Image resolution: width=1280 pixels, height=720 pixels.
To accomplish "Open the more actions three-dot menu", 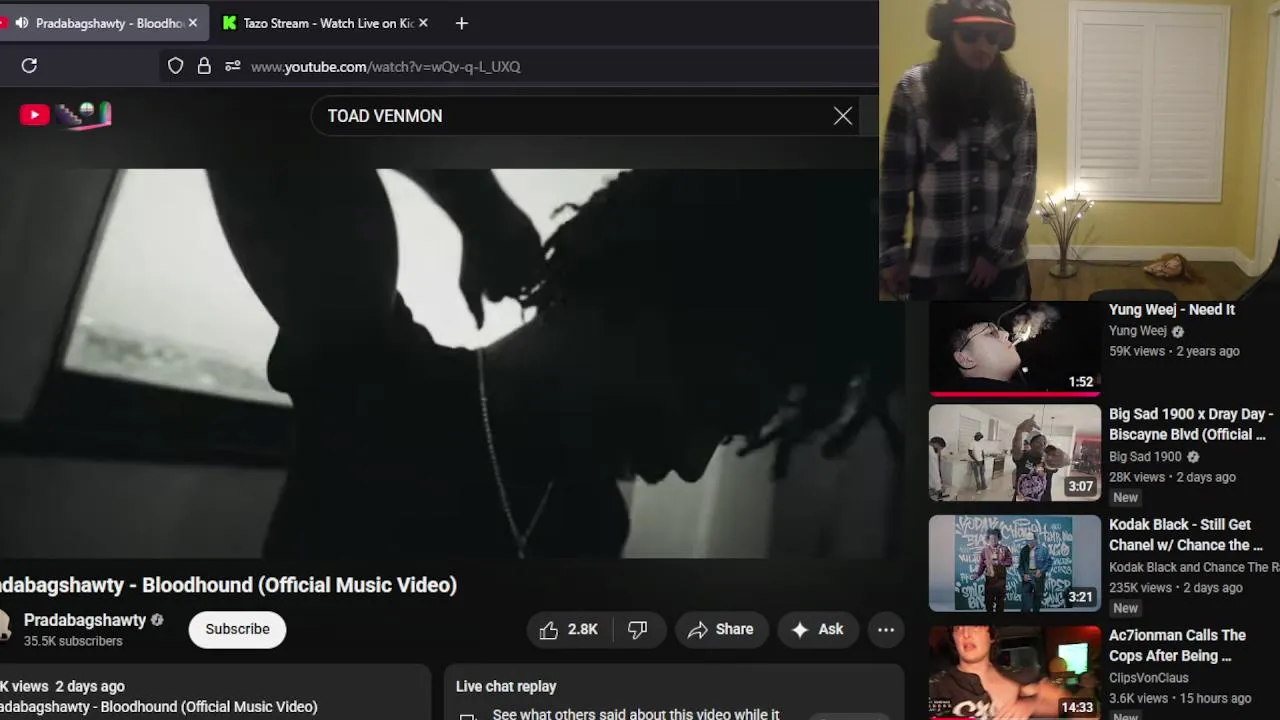I will tap(886, 629).
